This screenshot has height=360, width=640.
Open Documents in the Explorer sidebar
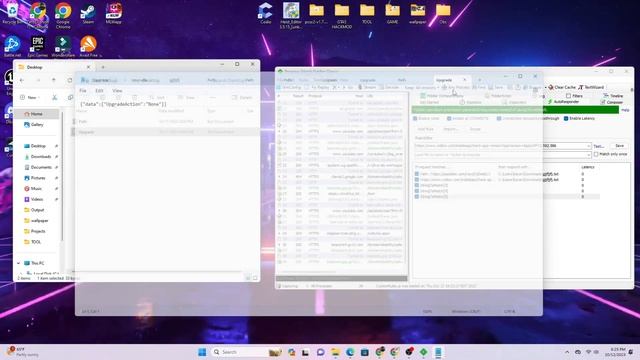[40, 167]
